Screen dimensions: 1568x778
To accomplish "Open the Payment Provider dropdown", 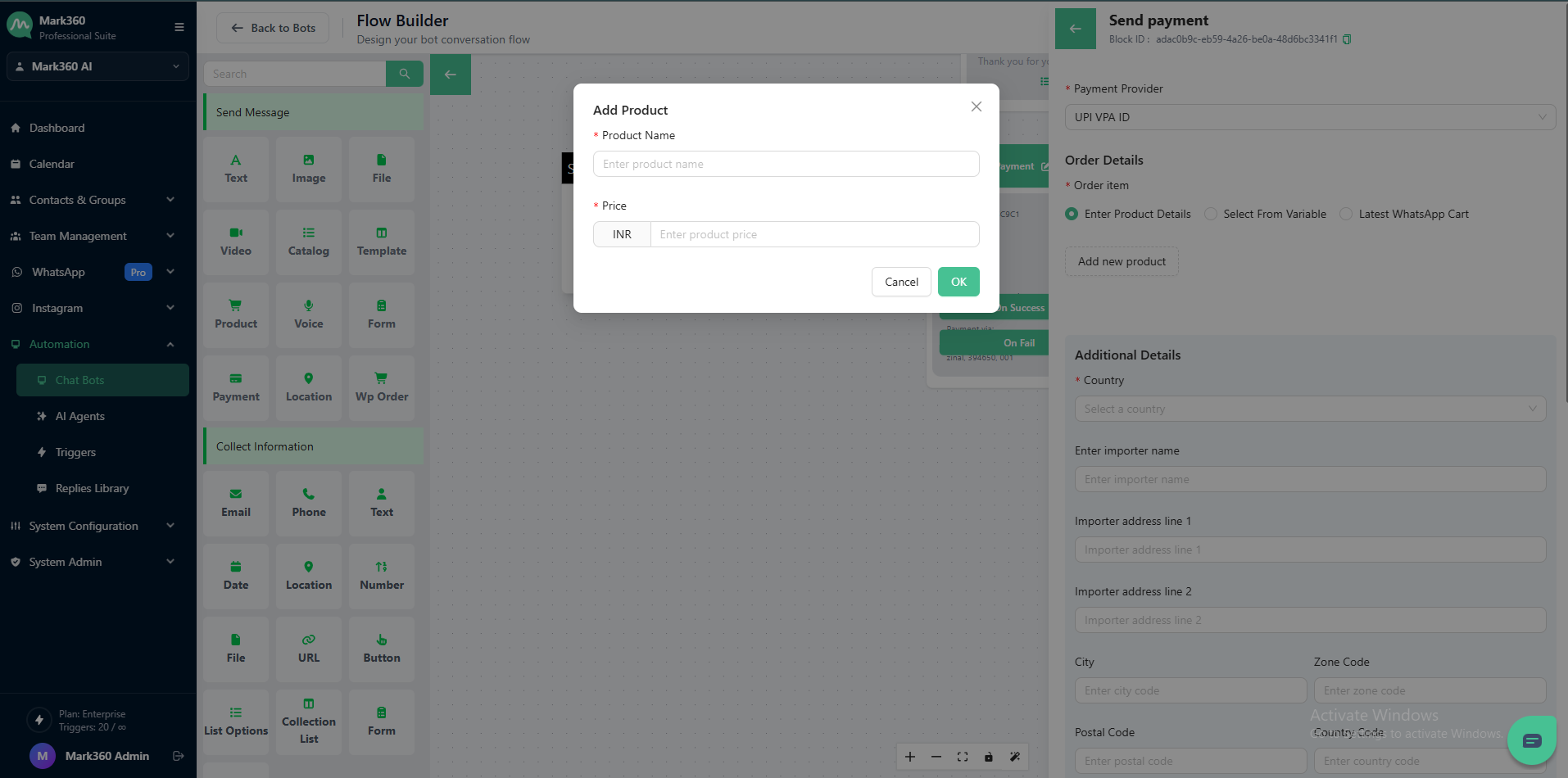I will pyautogui.click(x=1309, y=117).
